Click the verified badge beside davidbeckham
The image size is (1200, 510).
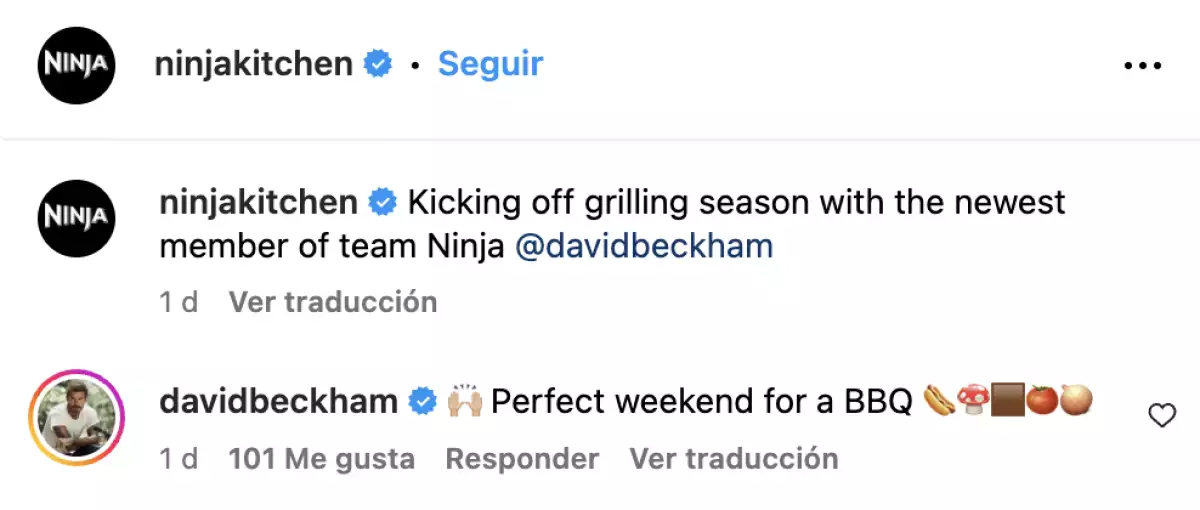(423, 402)
